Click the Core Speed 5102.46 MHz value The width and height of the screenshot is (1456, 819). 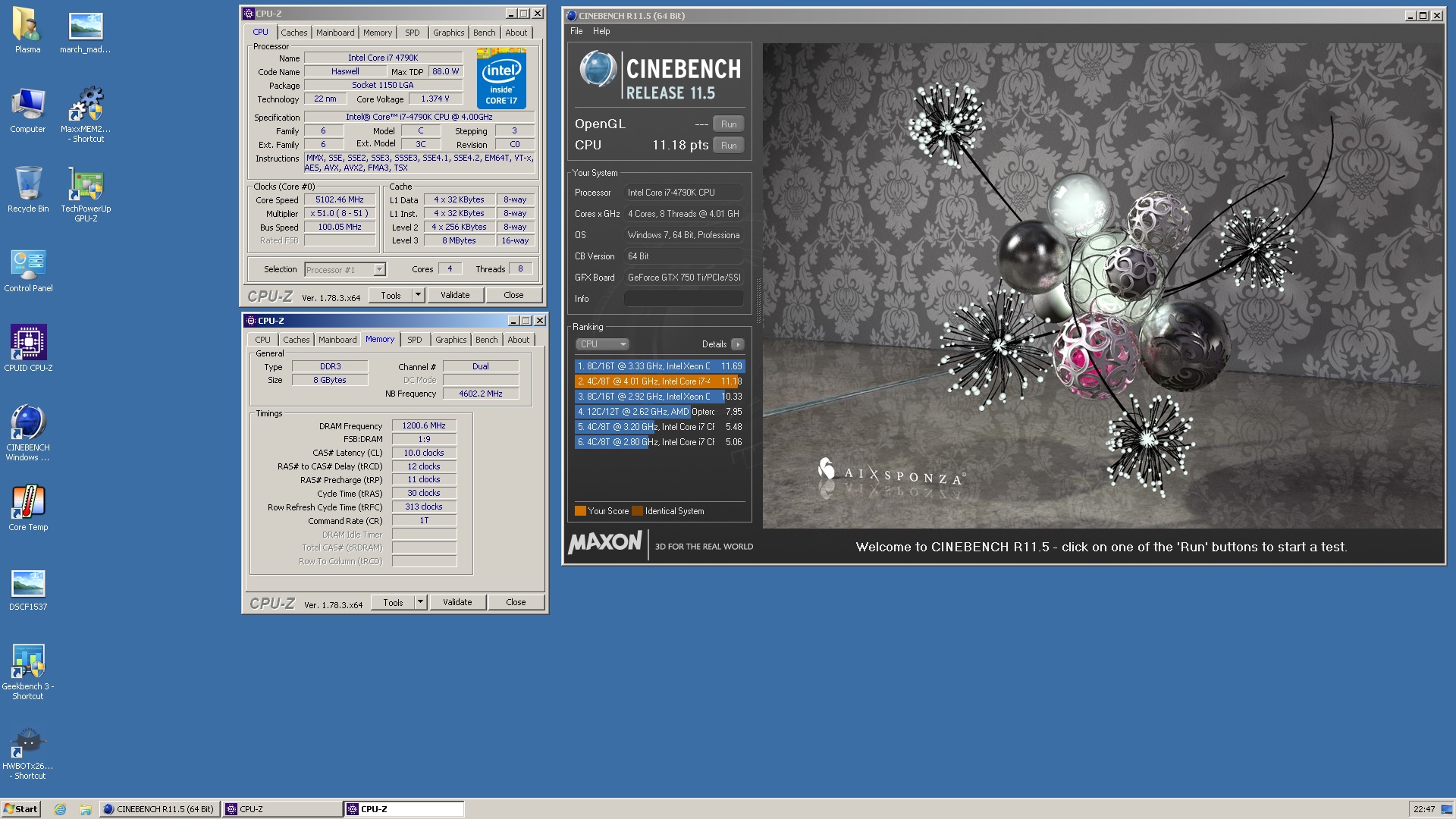(340, 200)
